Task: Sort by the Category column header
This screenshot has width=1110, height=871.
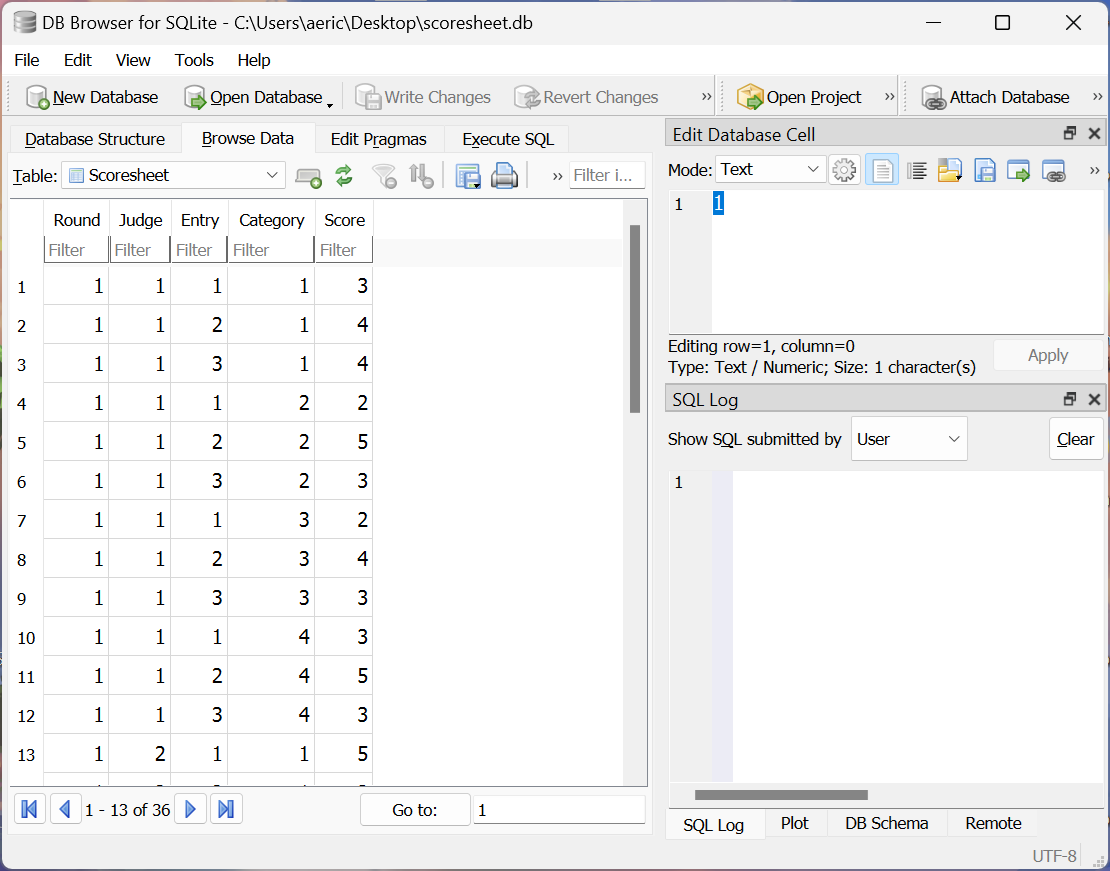Action: [271, 220]
